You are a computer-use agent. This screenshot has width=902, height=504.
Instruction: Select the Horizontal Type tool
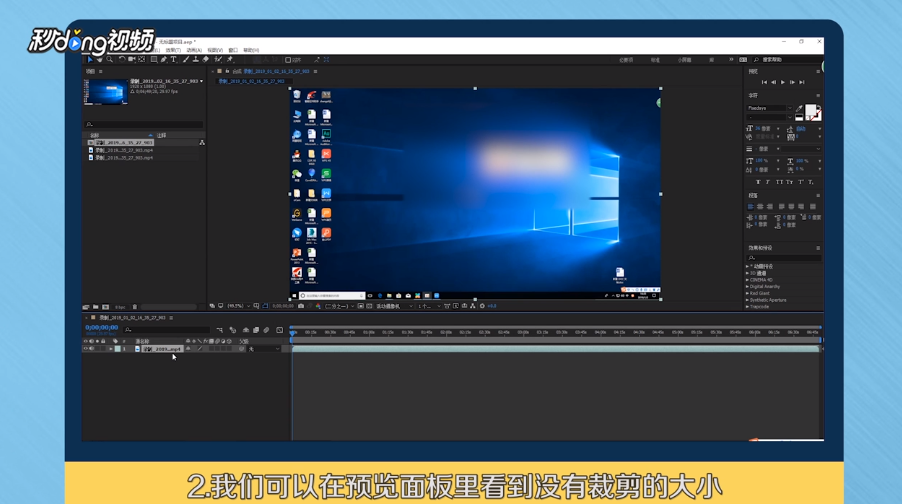173,59
